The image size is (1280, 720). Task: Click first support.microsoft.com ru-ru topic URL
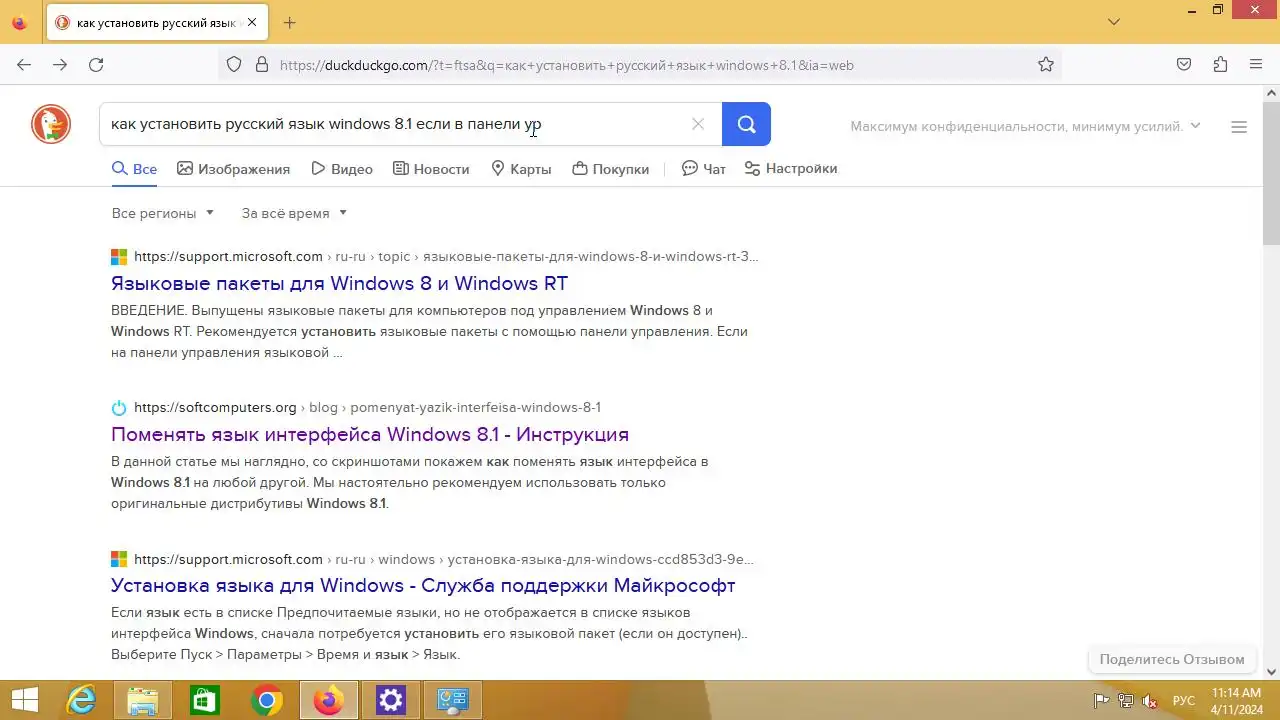446,256
